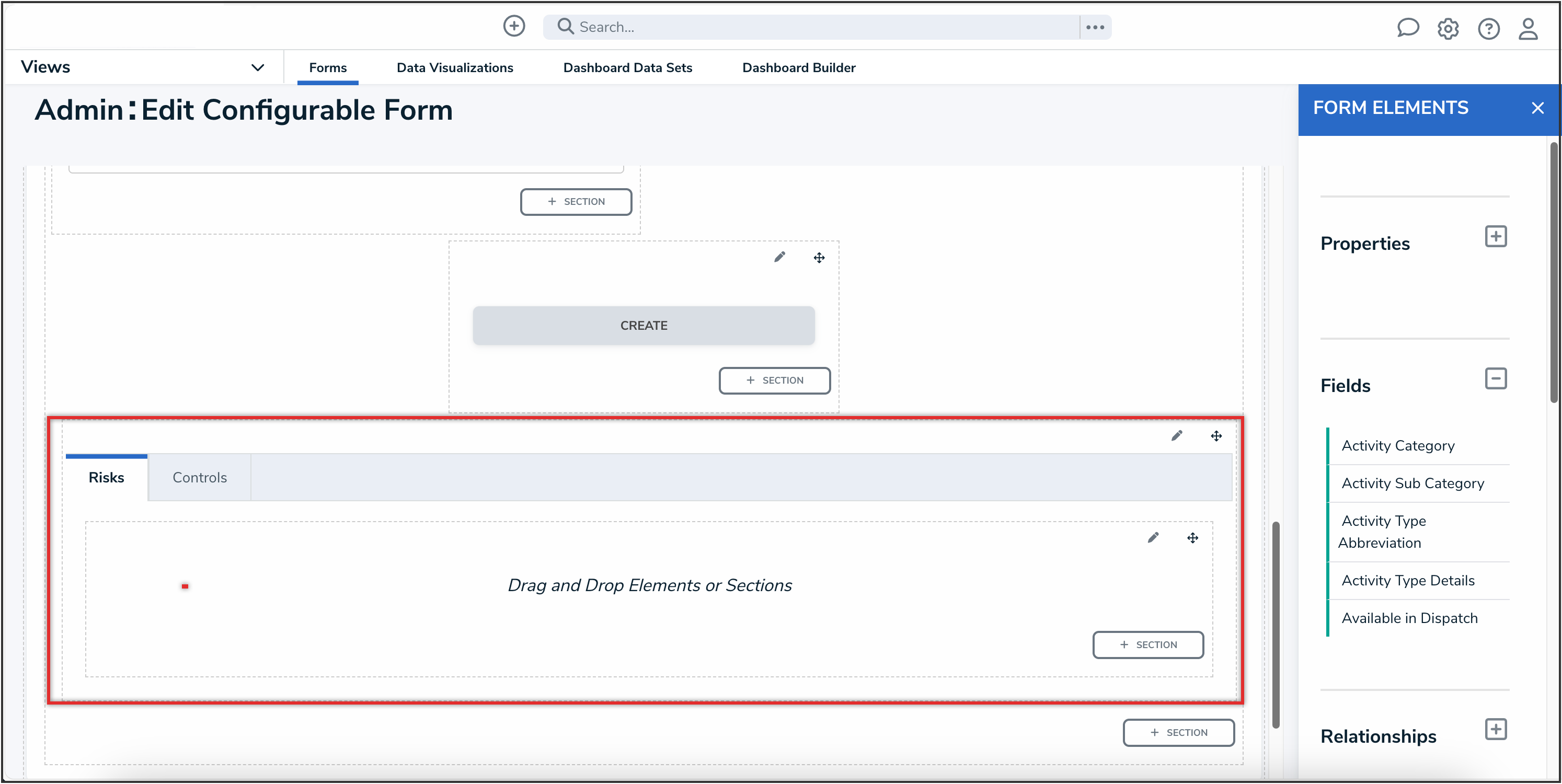Click the CREATE button
1562x784 pixels.
pos(644,326)
